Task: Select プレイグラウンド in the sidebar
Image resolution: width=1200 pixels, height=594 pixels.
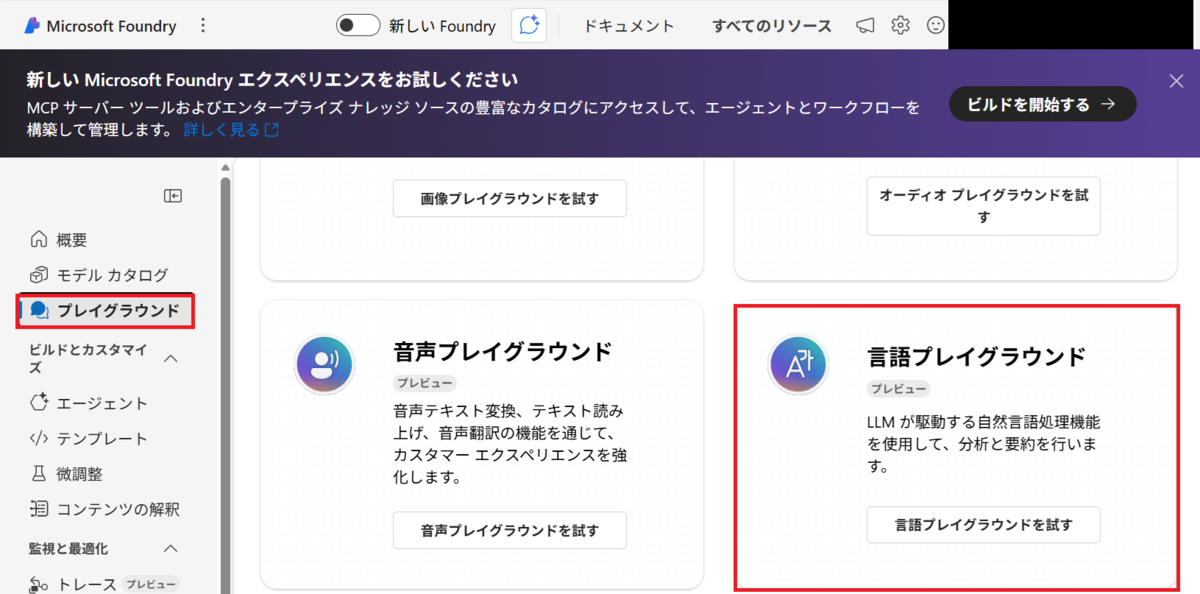Action: tap(118, 311)
